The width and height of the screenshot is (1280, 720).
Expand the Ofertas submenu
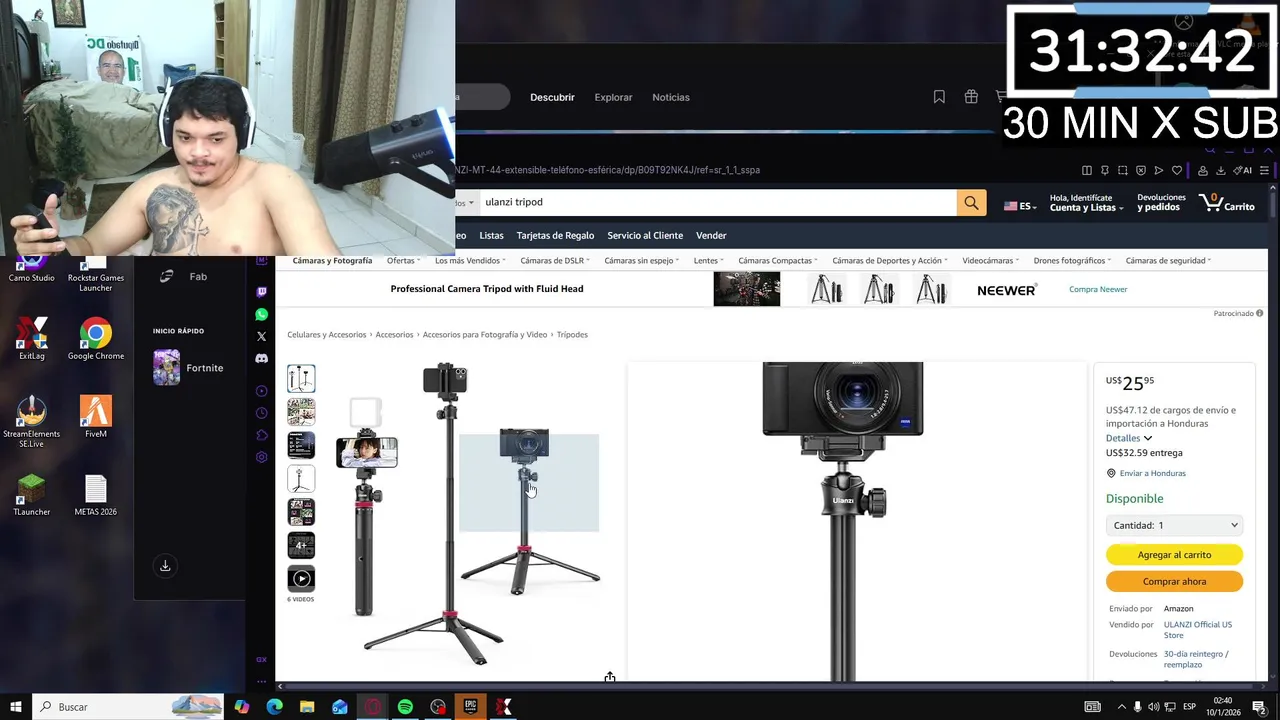404,260
